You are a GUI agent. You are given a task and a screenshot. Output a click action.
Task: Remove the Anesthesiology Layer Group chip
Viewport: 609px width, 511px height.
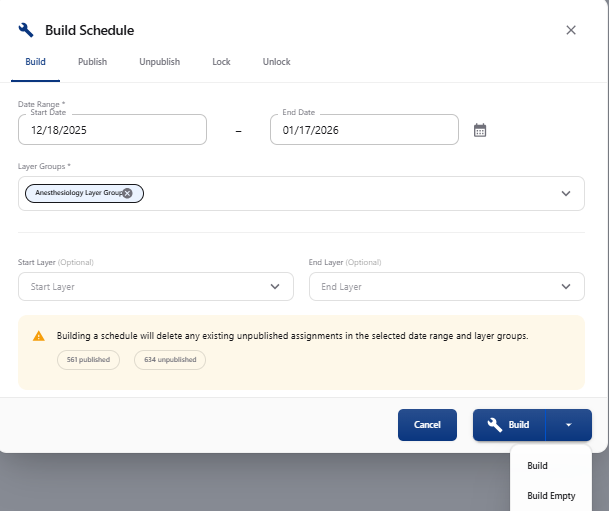click(x=127, y=193)
